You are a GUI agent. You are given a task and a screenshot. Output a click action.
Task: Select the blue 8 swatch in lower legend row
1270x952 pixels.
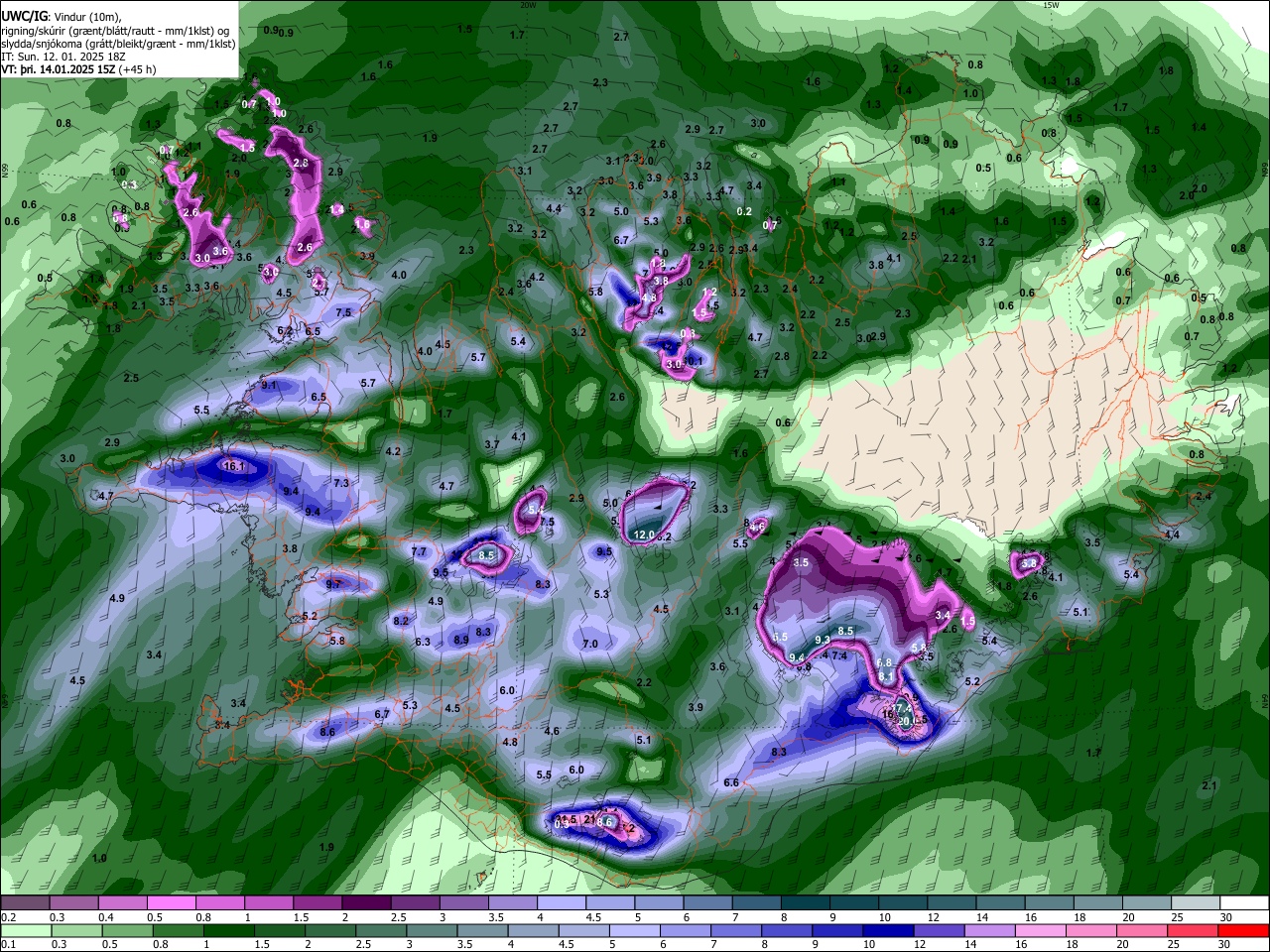(x=785, y=930)
